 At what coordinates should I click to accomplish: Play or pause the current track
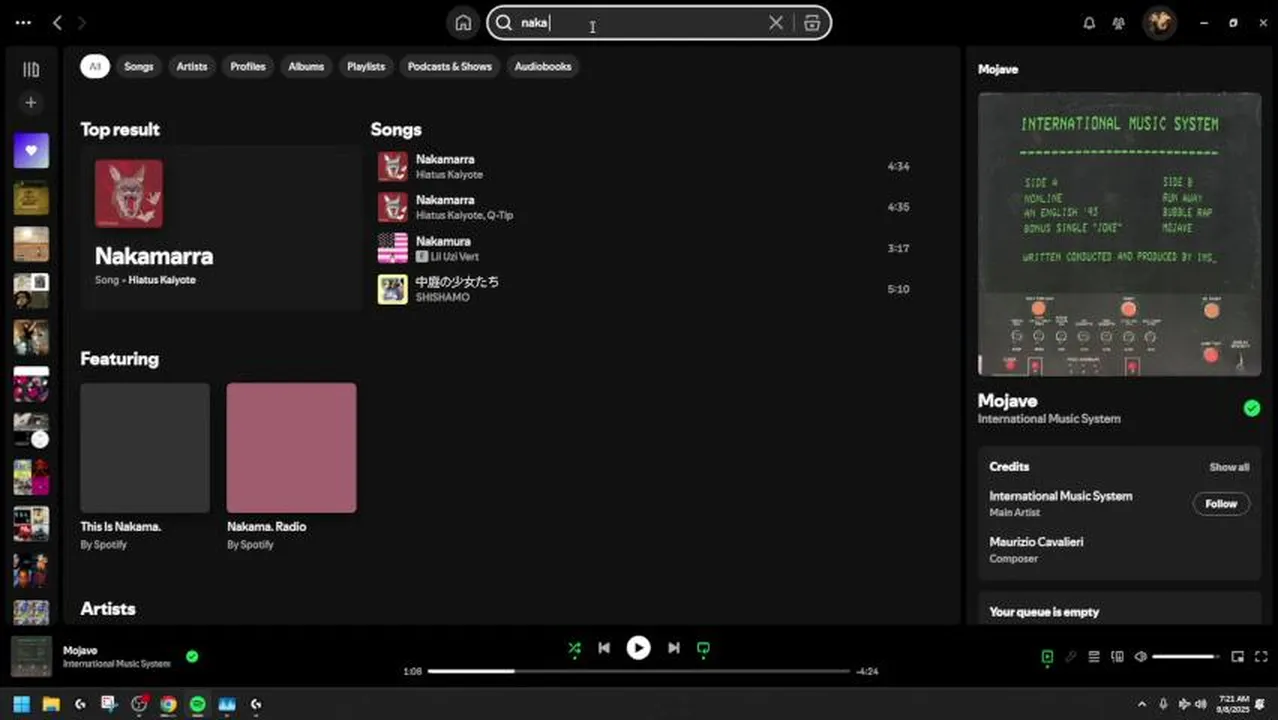tap(638, 648)
